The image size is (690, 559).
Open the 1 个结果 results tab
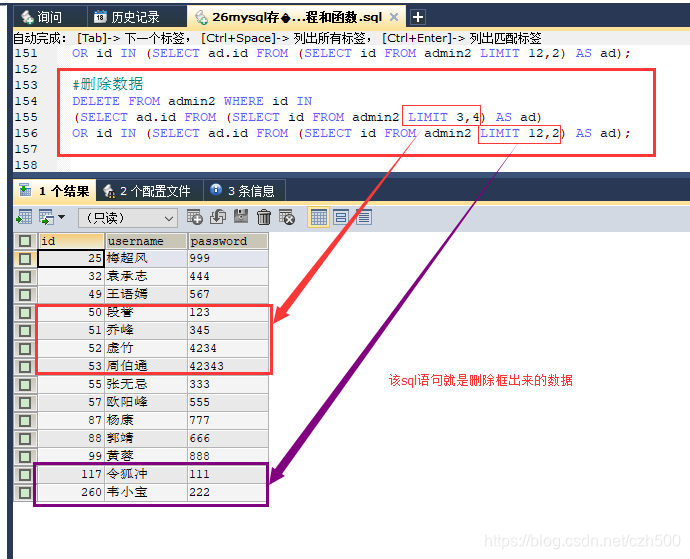pos(55,191)
